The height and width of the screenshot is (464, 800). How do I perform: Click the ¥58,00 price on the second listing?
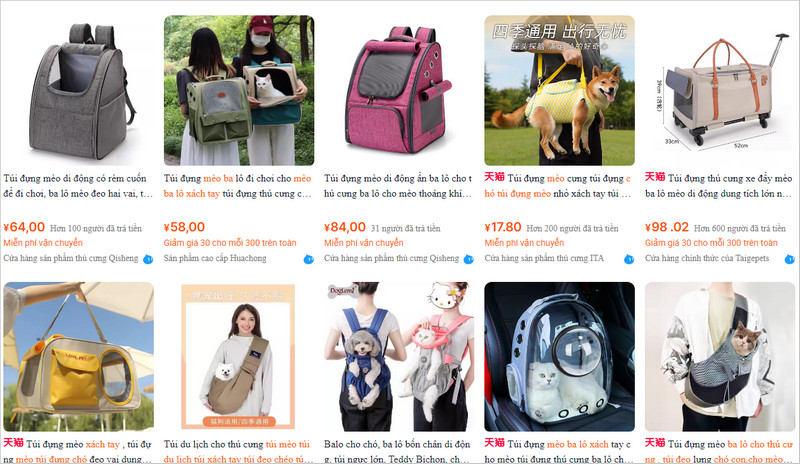[184, 227]
